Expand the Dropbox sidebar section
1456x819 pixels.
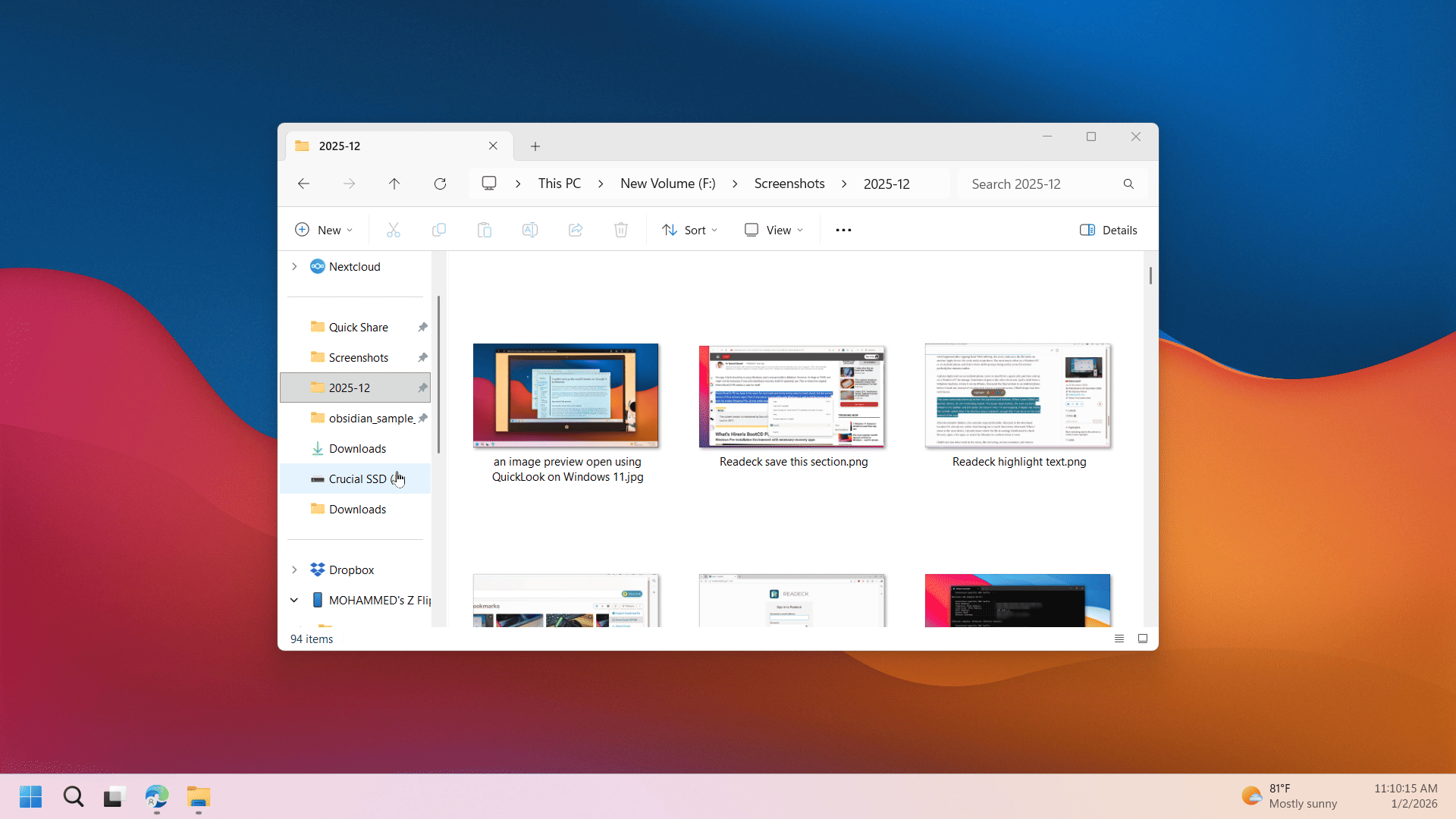(293, 570)
